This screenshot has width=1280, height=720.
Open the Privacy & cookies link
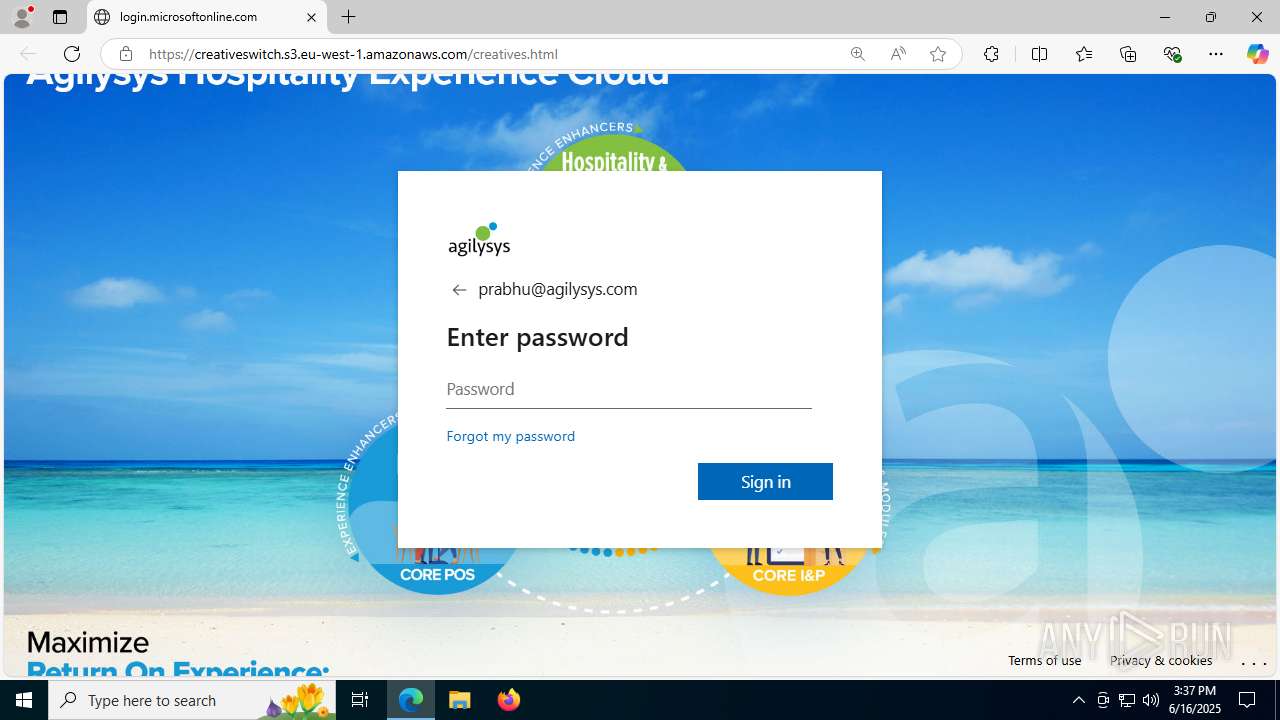point(1161,660)
